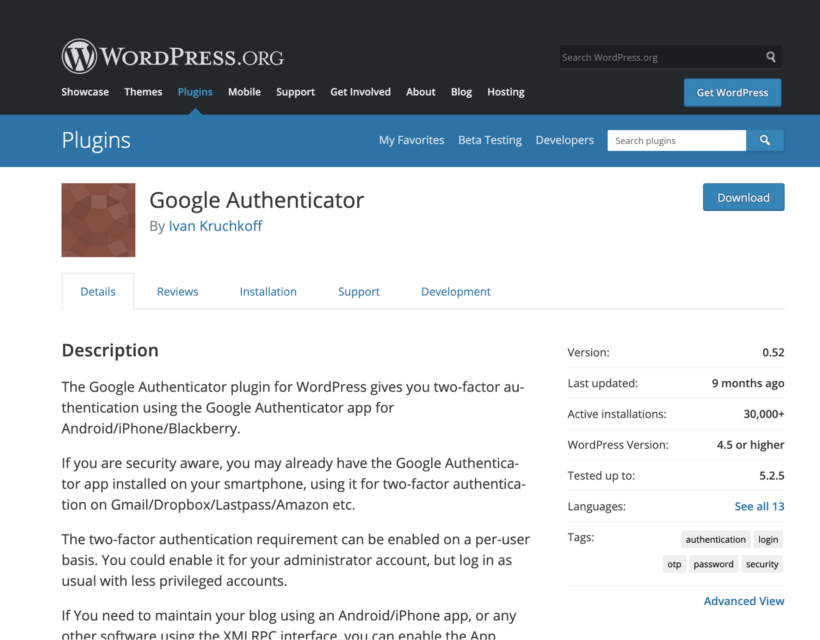Image resolution: width=820 pixels, height=640 pixels.
Task: Click the blue plugin search magnifier button
Action: point(765,140)
